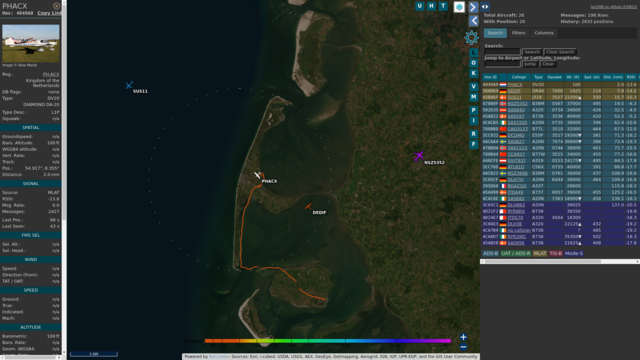Sort the table by RSSI column
This screenshot has height=360, width=640.
(631, 77)
